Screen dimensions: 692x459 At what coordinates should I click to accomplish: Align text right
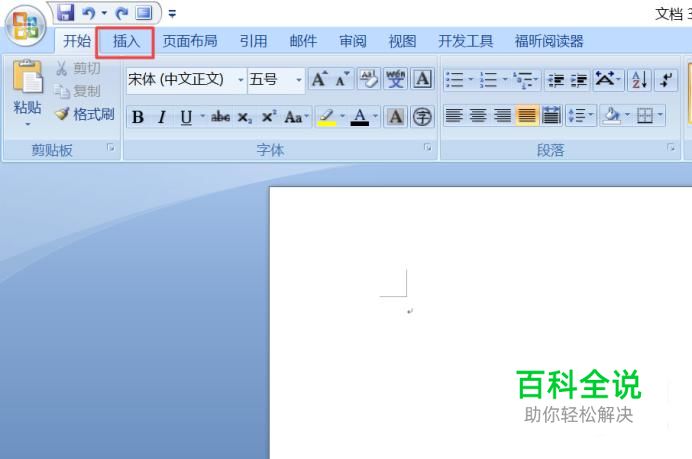pos(502,116)
